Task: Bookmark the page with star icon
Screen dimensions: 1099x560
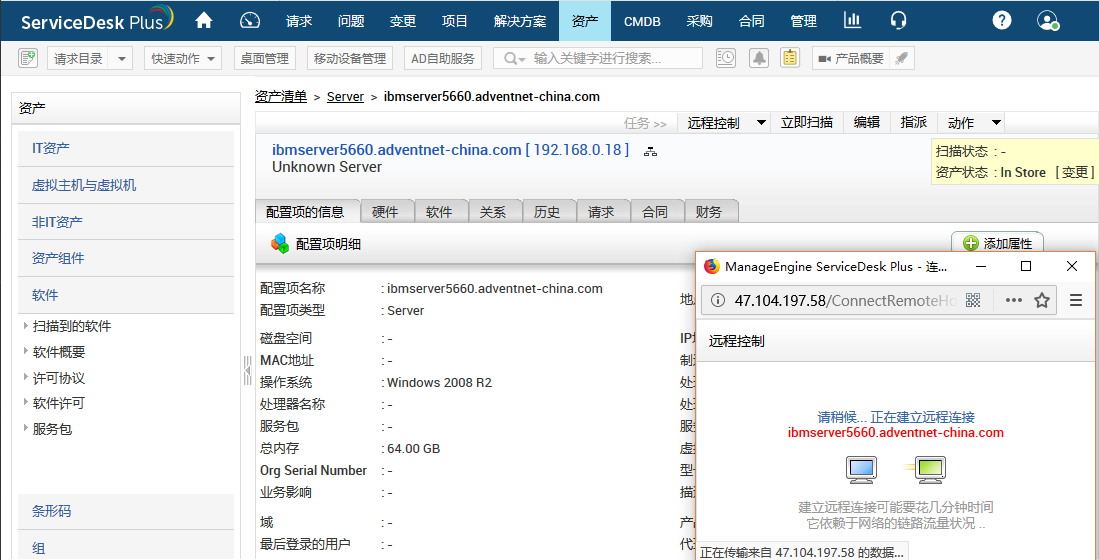Action: pos(1042,301)
